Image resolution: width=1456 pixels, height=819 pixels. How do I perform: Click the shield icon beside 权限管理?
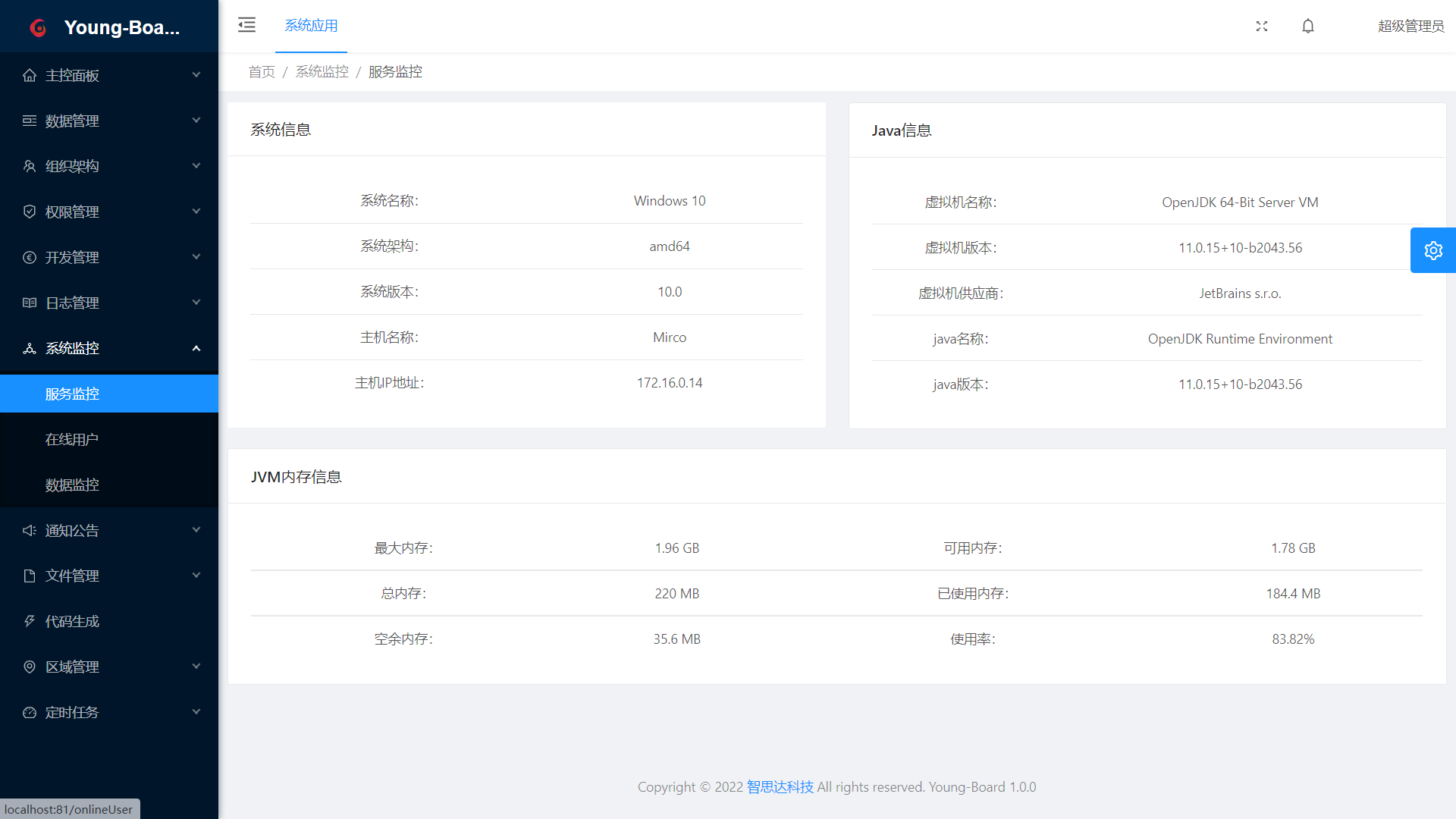tap(30, 212)
